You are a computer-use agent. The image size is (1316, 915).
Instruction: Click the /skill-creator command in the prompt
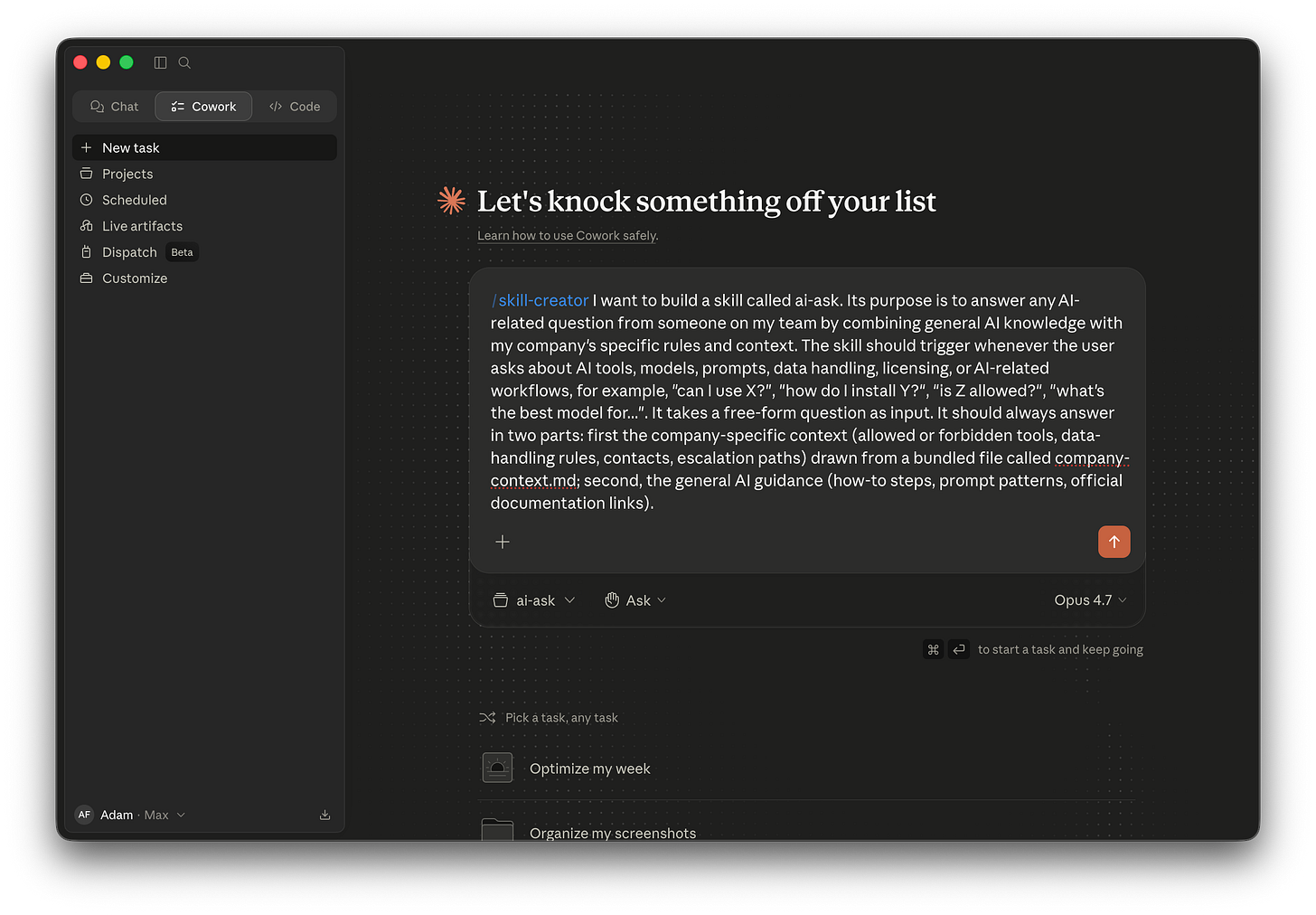click(540, 300)
